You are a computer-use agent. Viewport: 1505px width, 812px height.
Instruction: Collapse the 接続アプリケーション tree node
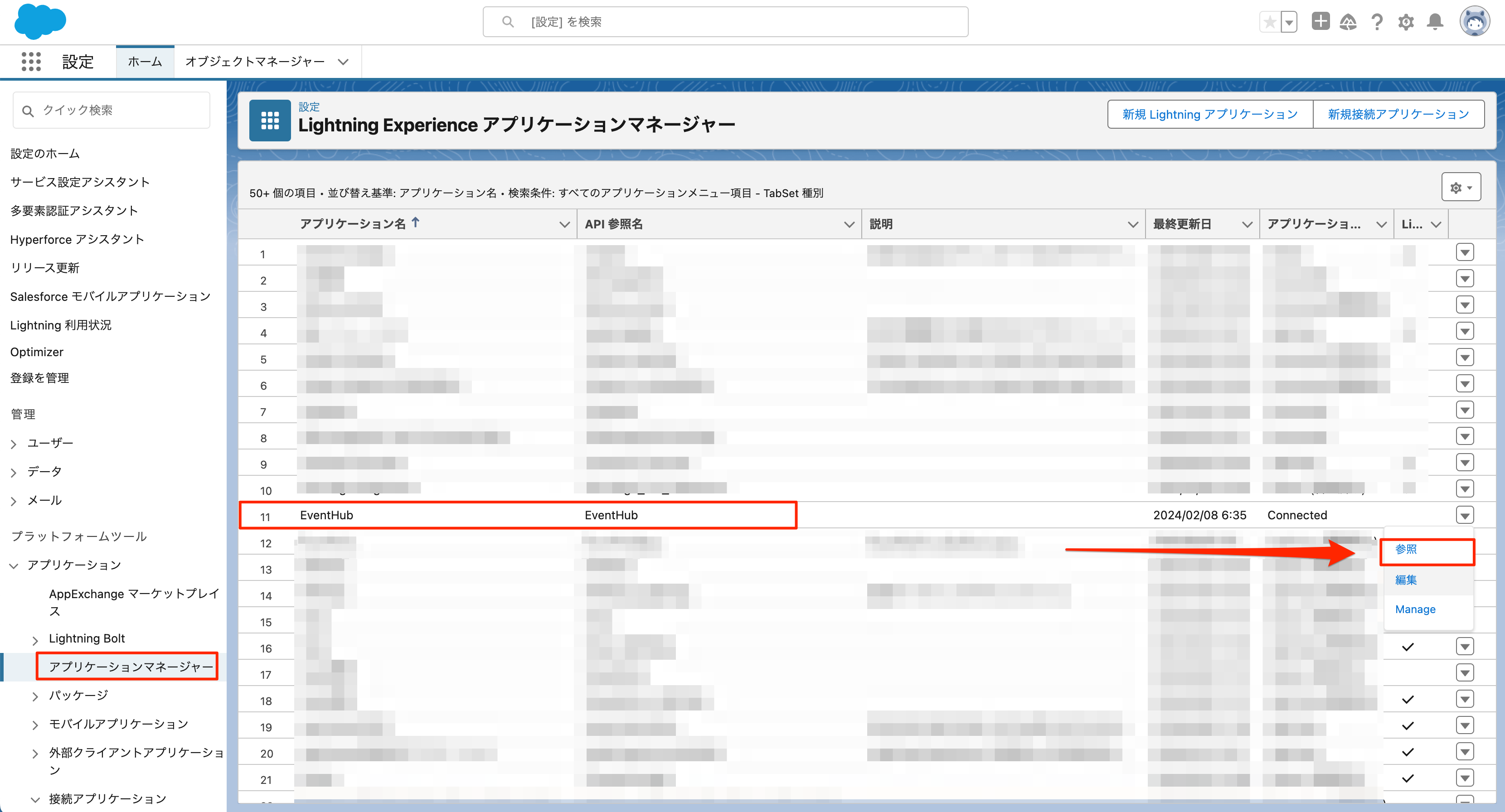click(x=35, y=800)
